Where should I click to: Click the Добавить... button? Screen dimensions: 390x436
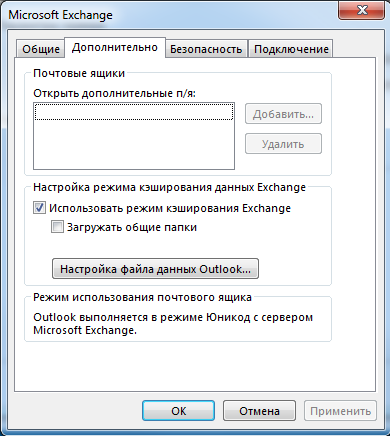point(283,114)
